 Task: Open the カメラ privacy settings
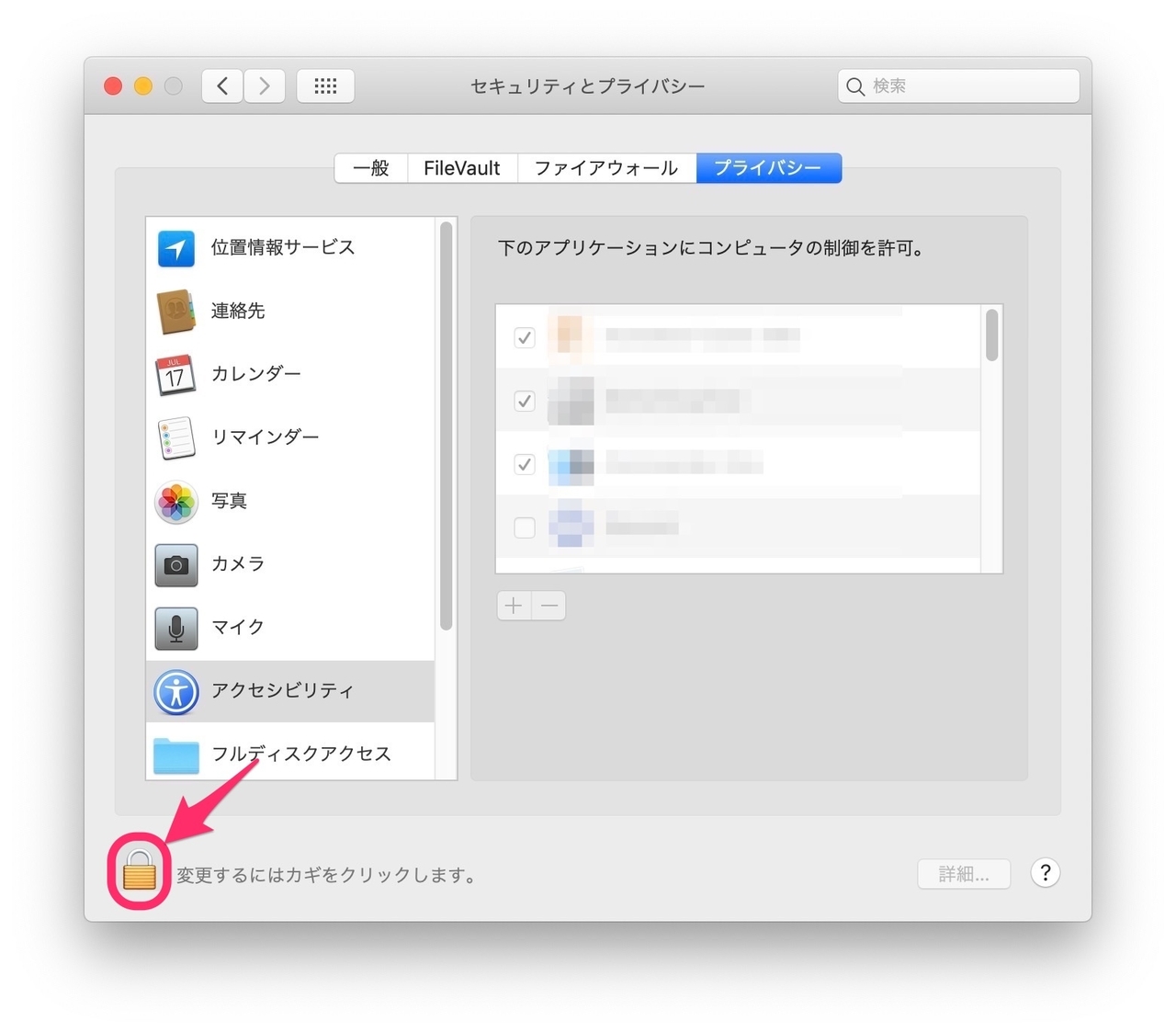coord(237,564)
